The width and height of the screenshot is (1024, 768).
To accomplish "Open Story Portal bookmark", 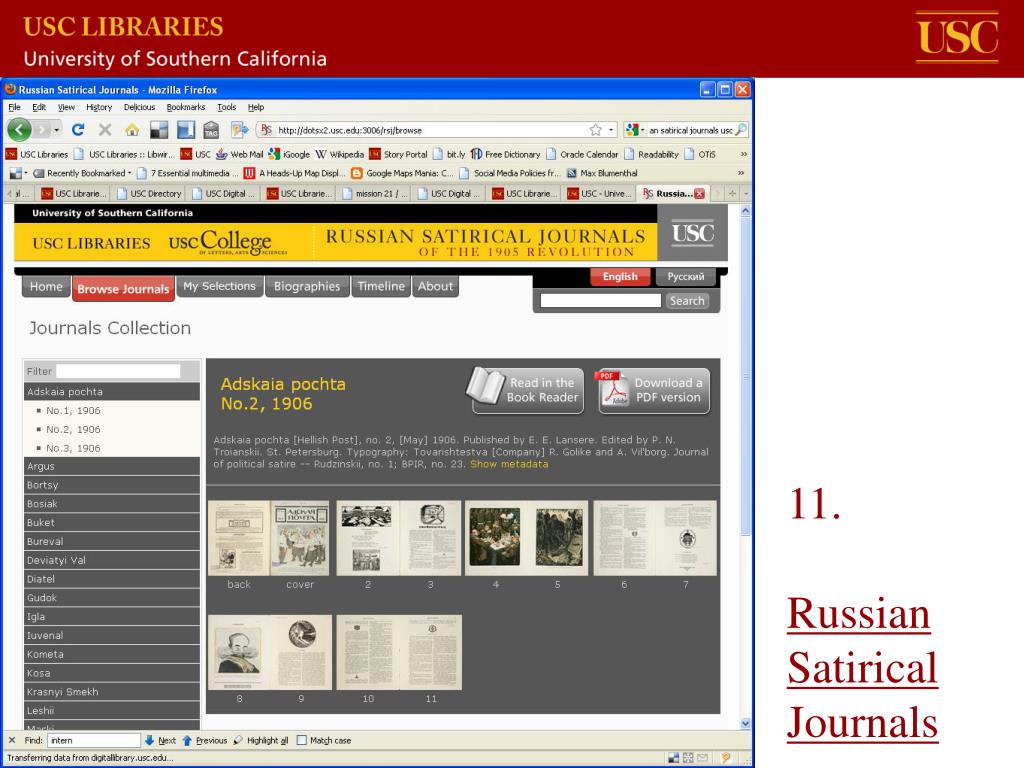I will tap(398, 154).
